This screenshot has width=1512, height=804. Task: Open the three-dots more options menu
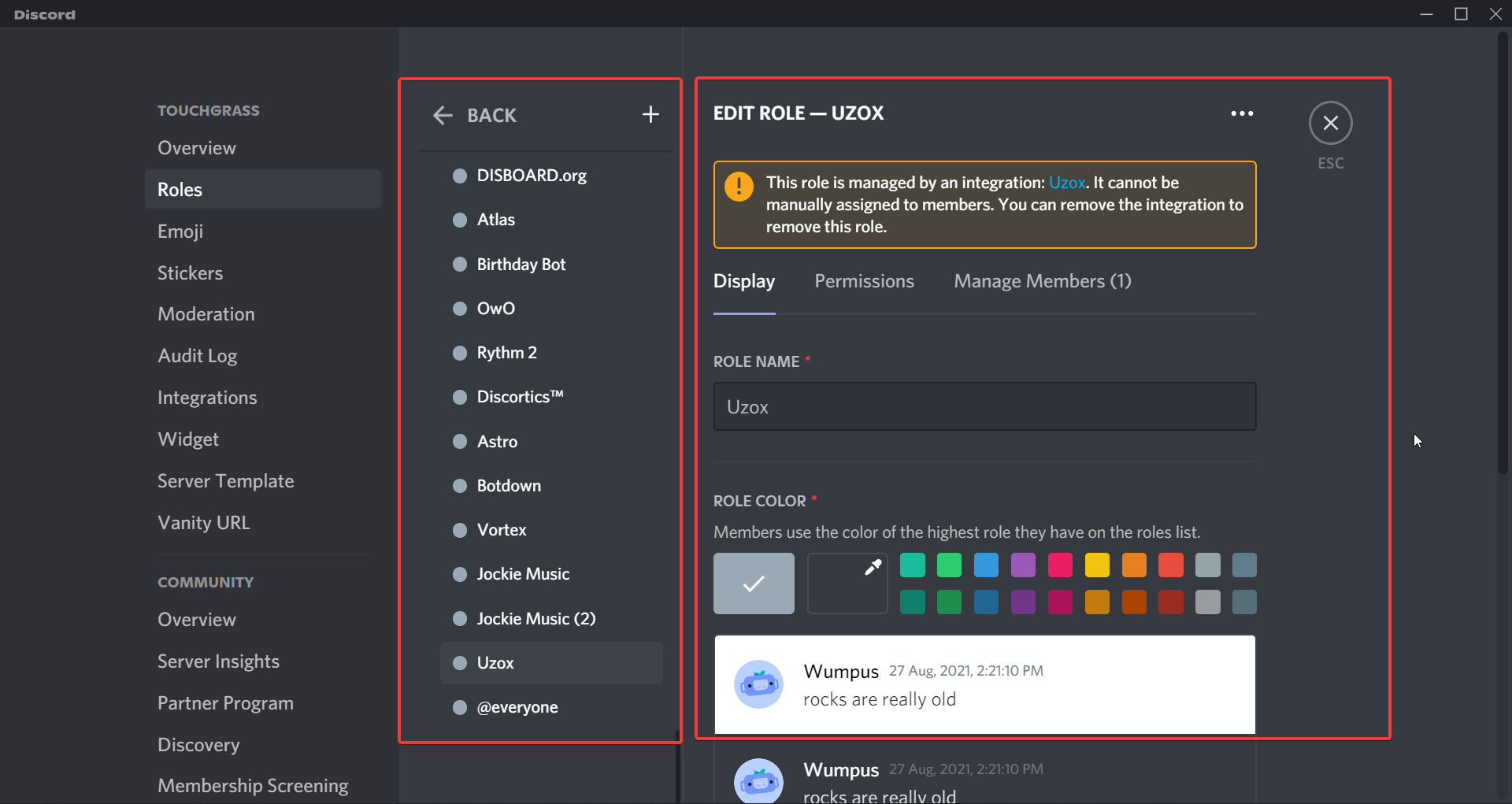click(x=1242, y=113)
